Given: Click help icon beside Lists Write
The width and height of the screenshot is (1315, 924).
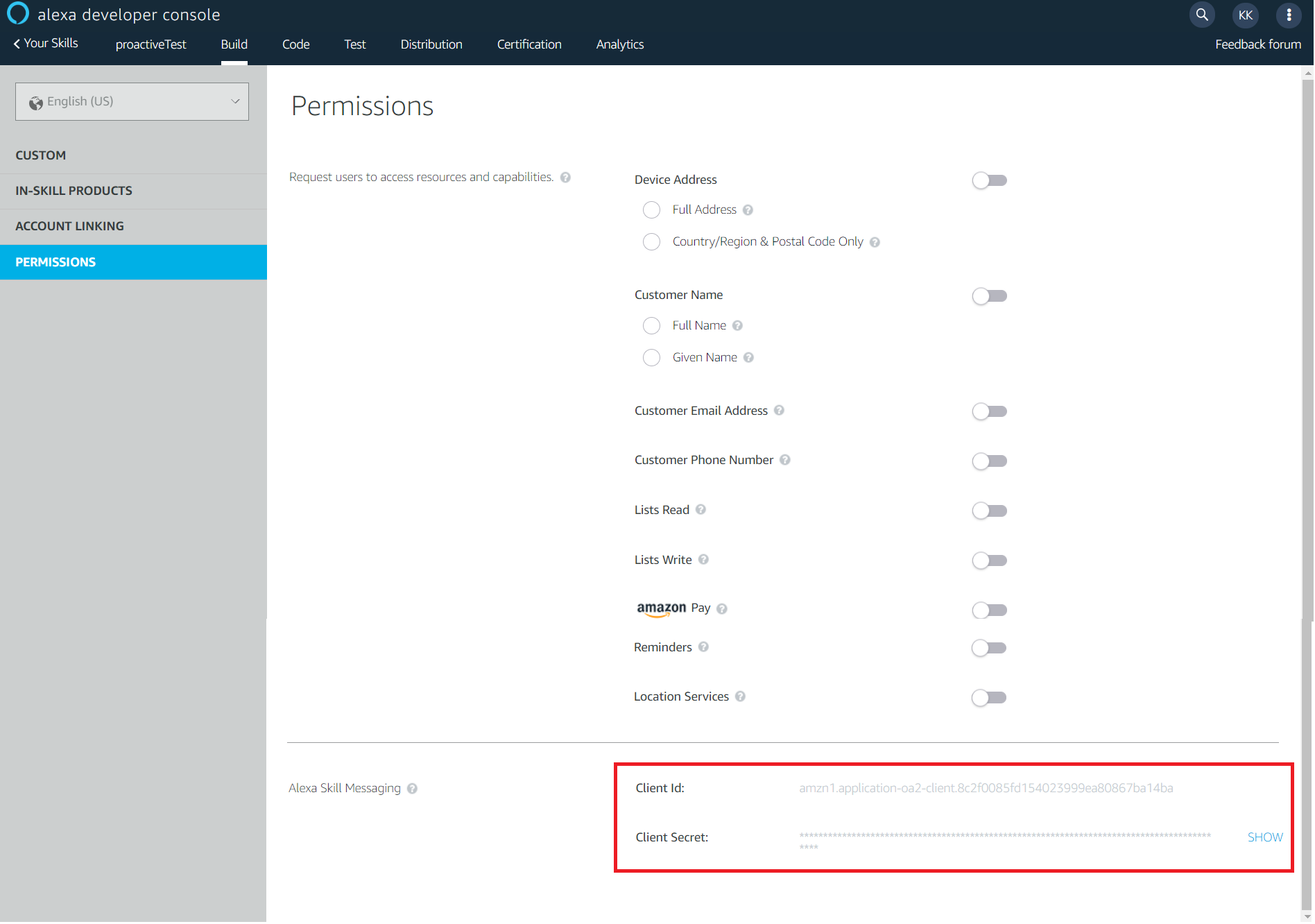Looking at the screenshot, I should click(703, 560).
